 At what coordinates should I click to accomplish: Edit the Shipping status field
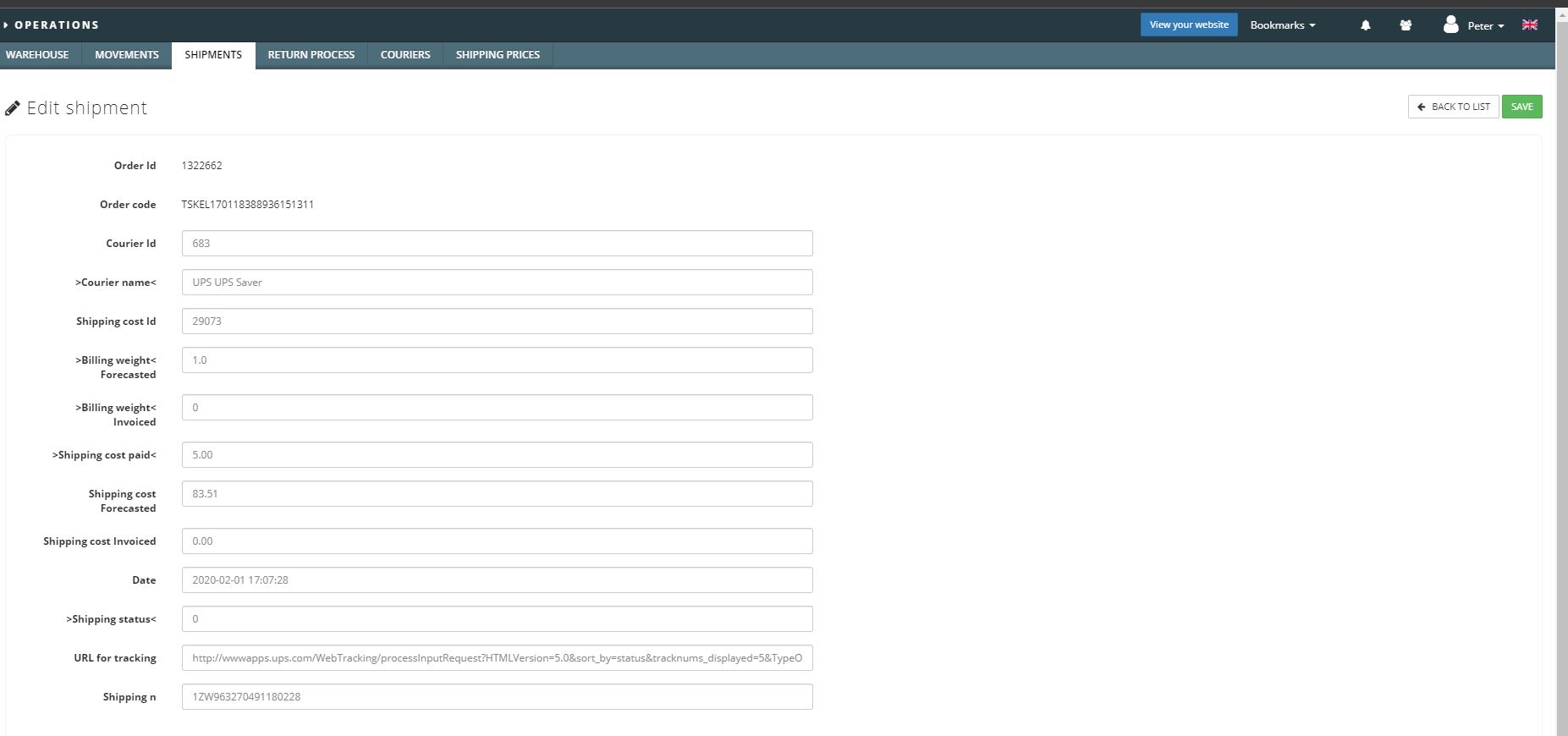[x=497, y=619]
